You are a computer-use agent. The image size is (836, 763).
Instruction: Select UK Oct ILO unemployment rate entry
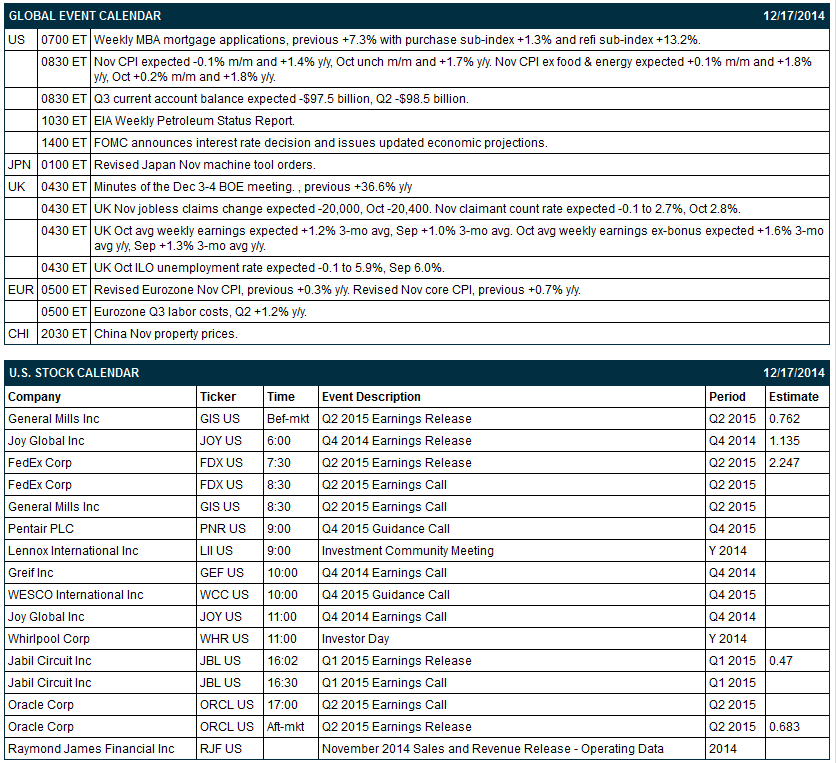[x=269, y=268]
